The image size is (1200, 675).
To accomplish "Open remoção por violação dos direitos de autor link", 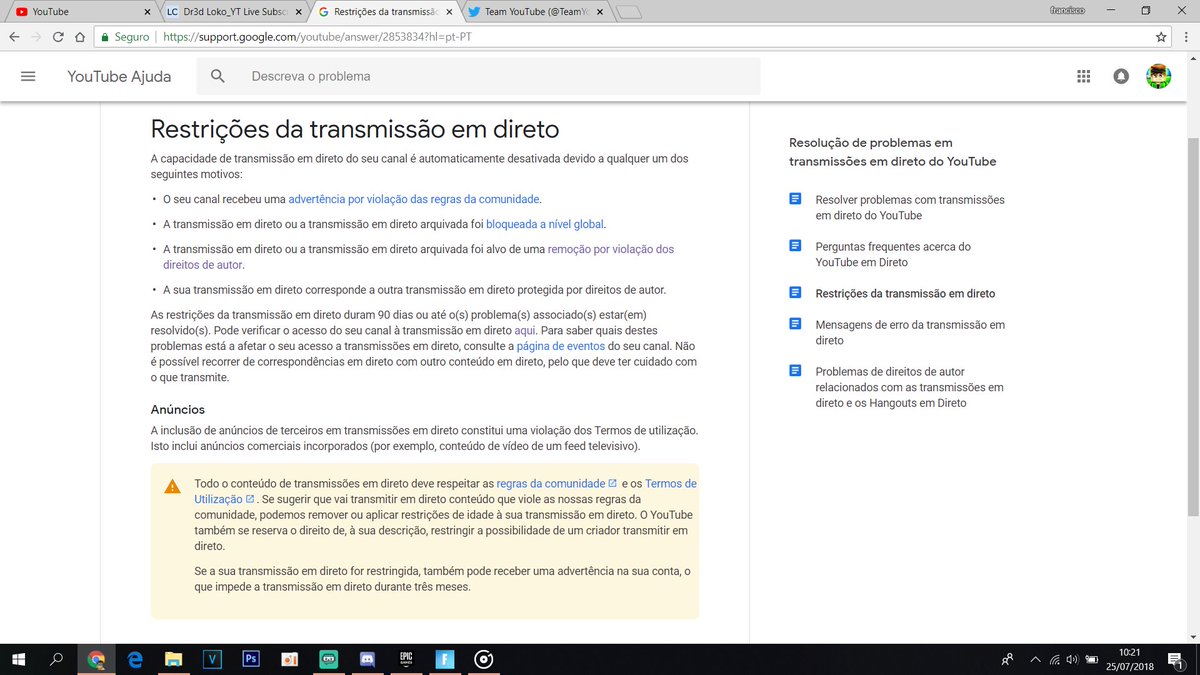I will [x=419, y=257].
